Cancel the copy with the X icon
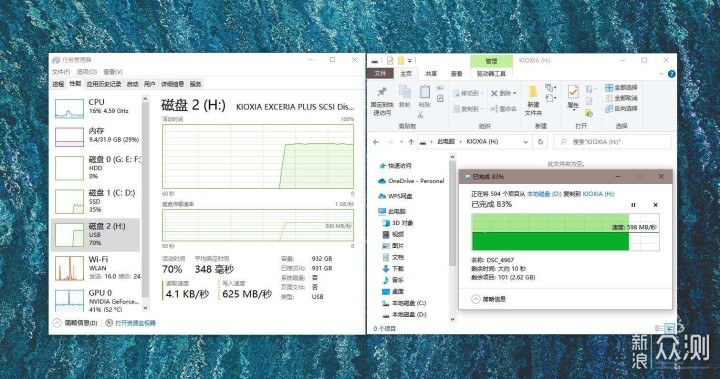Screen dimensions: 720x379 click(x=655, y=205)
